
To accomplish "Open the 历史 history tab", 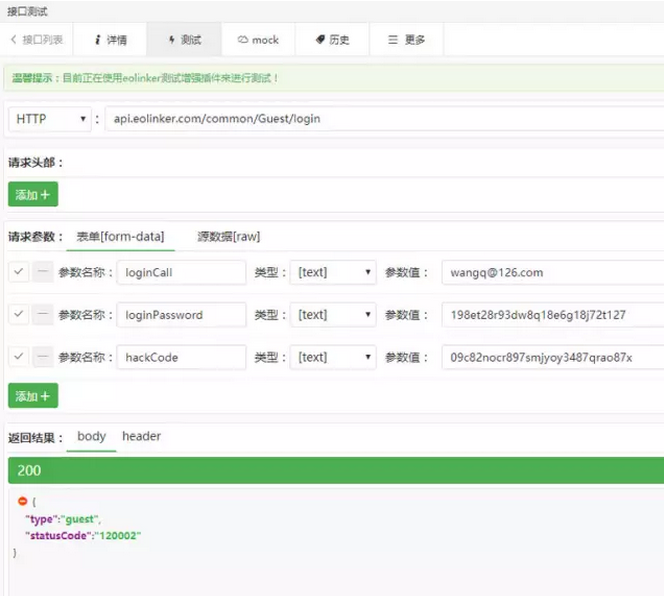I will [x=332, y=39].
